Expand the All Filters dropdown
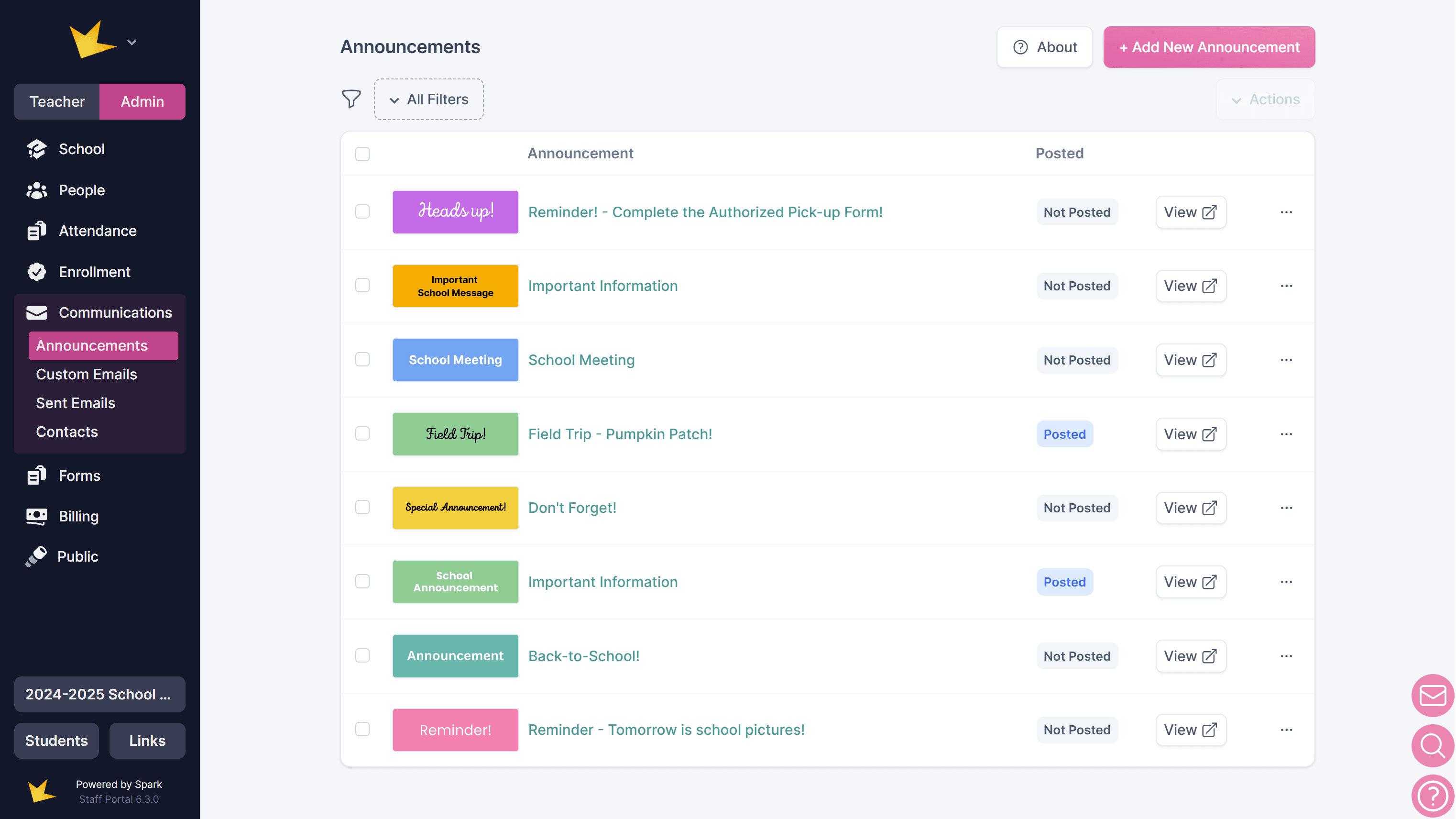1456x819 pixels. coord(428,99)
